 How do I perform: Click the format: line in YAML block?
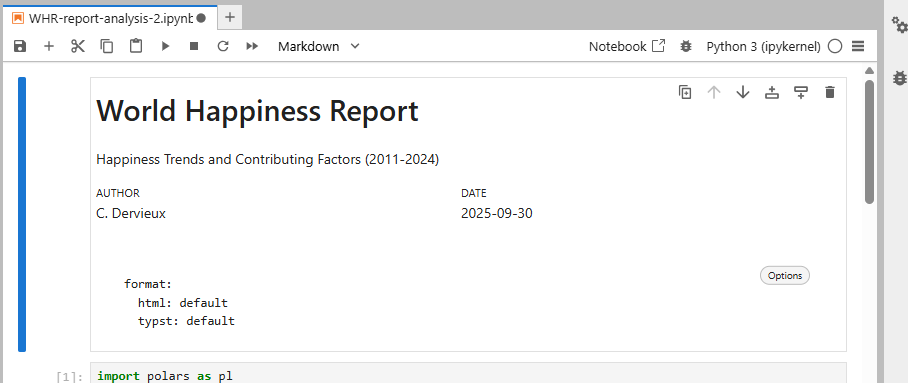coord(148,284)
